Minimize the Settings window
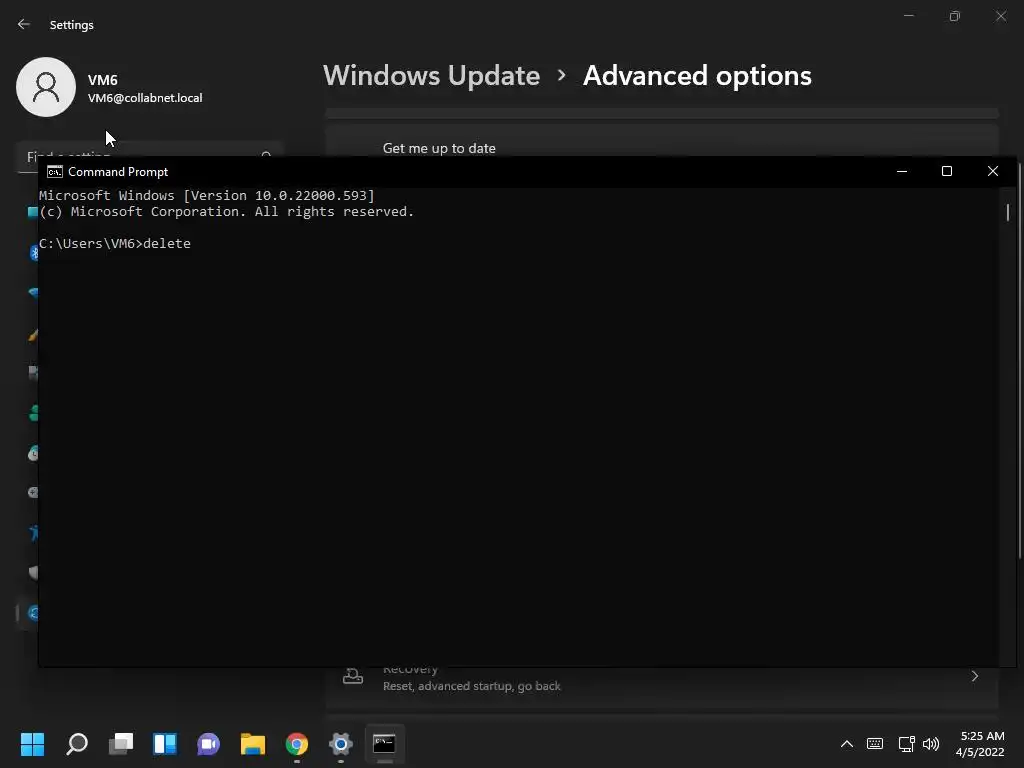Viewport: 1024px width, 768px height. point(909,16)
